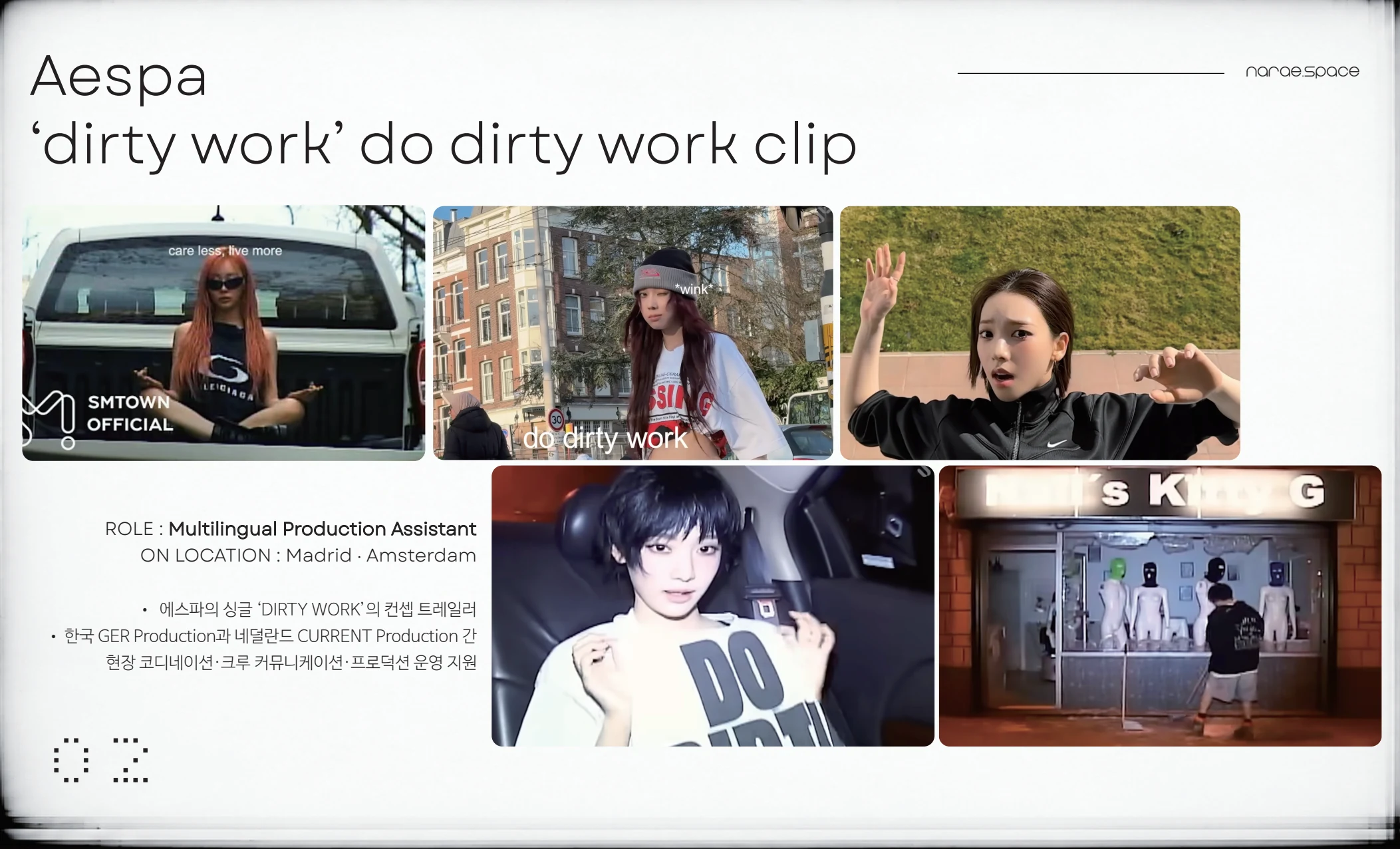Click the last Korean line about crew communication
The width and height of the screenshot is (1400, 849).
point(291,662)
